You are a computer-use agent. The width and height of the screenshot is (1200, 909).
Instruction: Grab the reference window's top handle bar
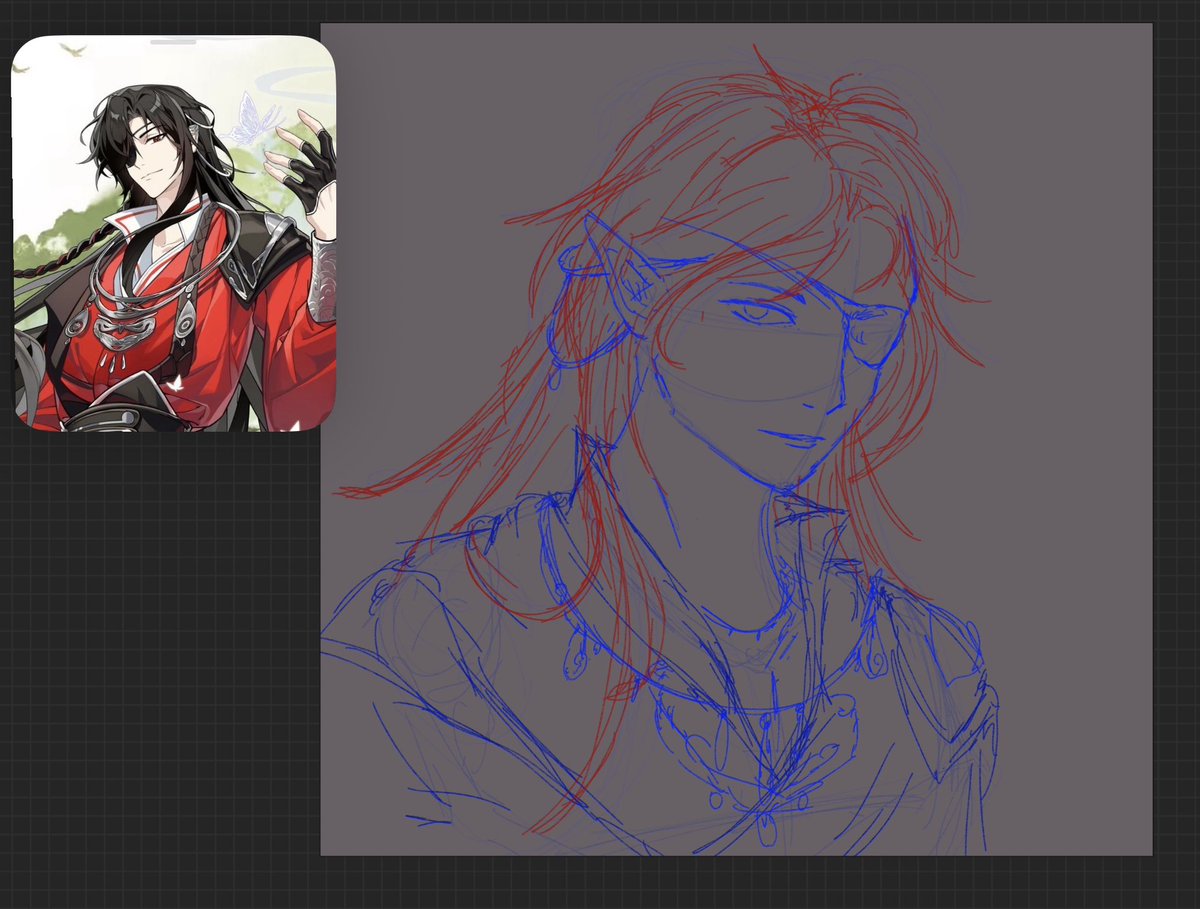[x=174, y=42]
